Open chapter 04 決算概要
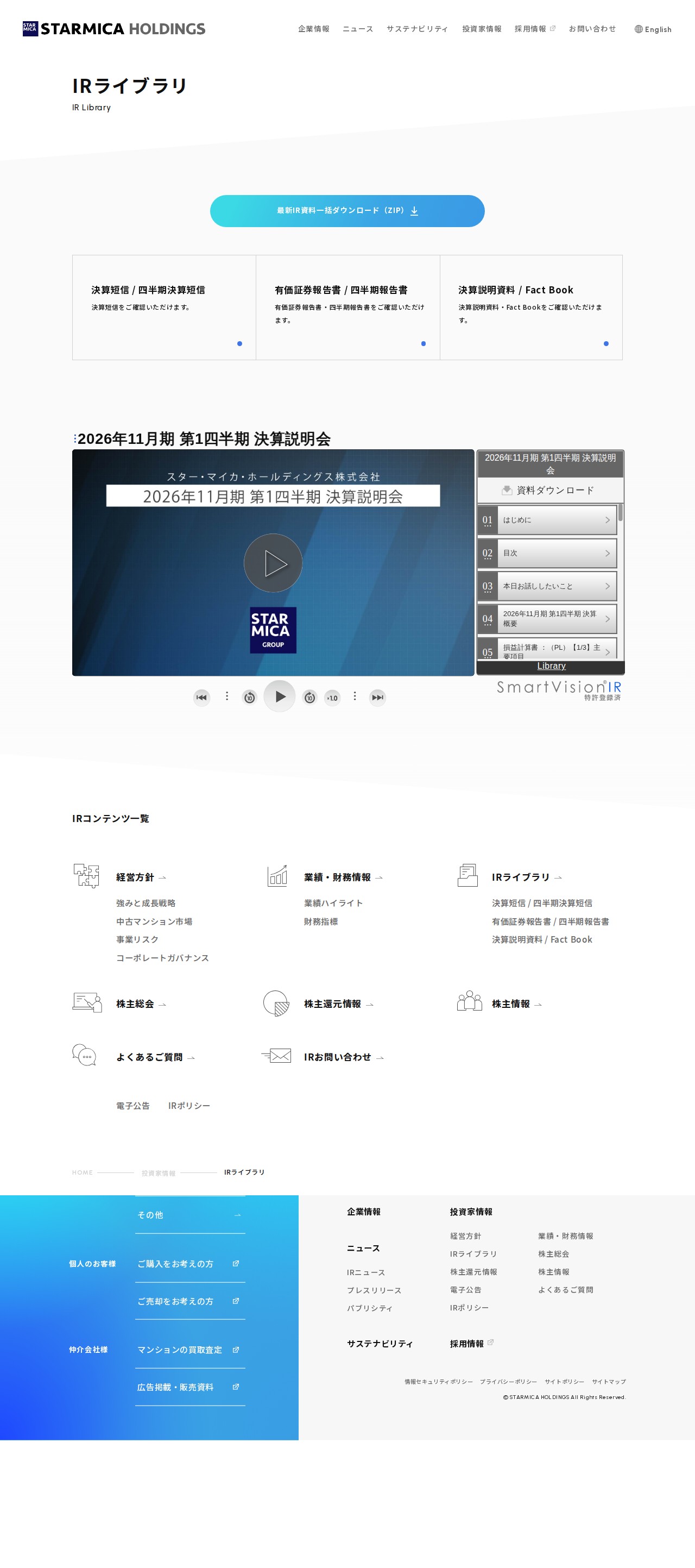 [x=547, y=619]
